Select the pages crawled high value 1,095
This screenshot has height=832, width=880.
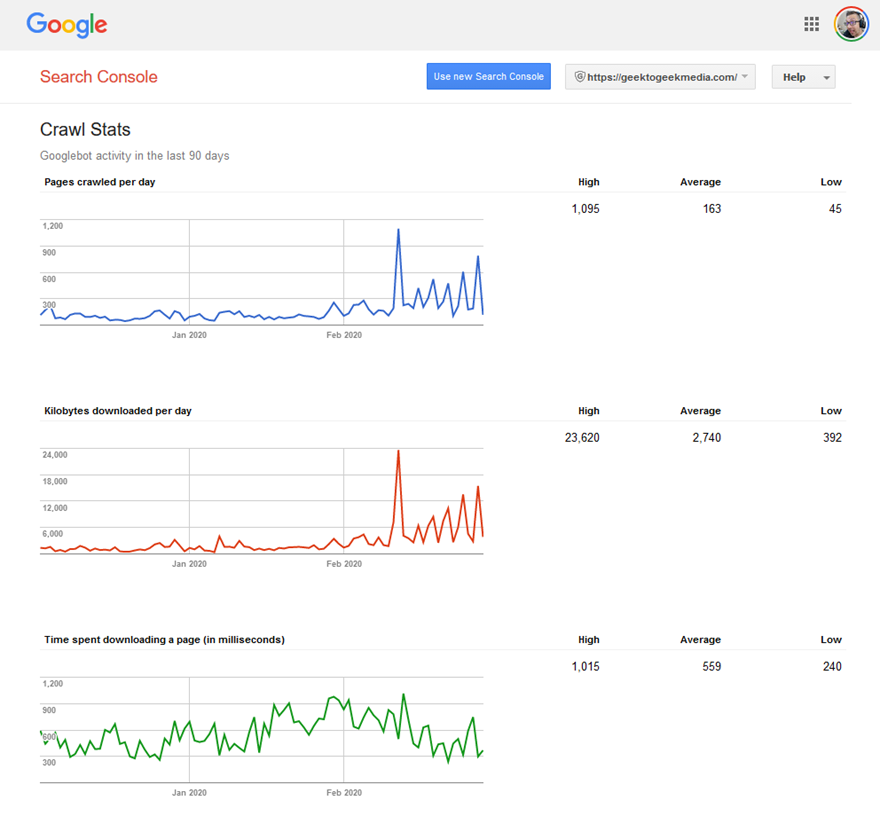[585, 209]
